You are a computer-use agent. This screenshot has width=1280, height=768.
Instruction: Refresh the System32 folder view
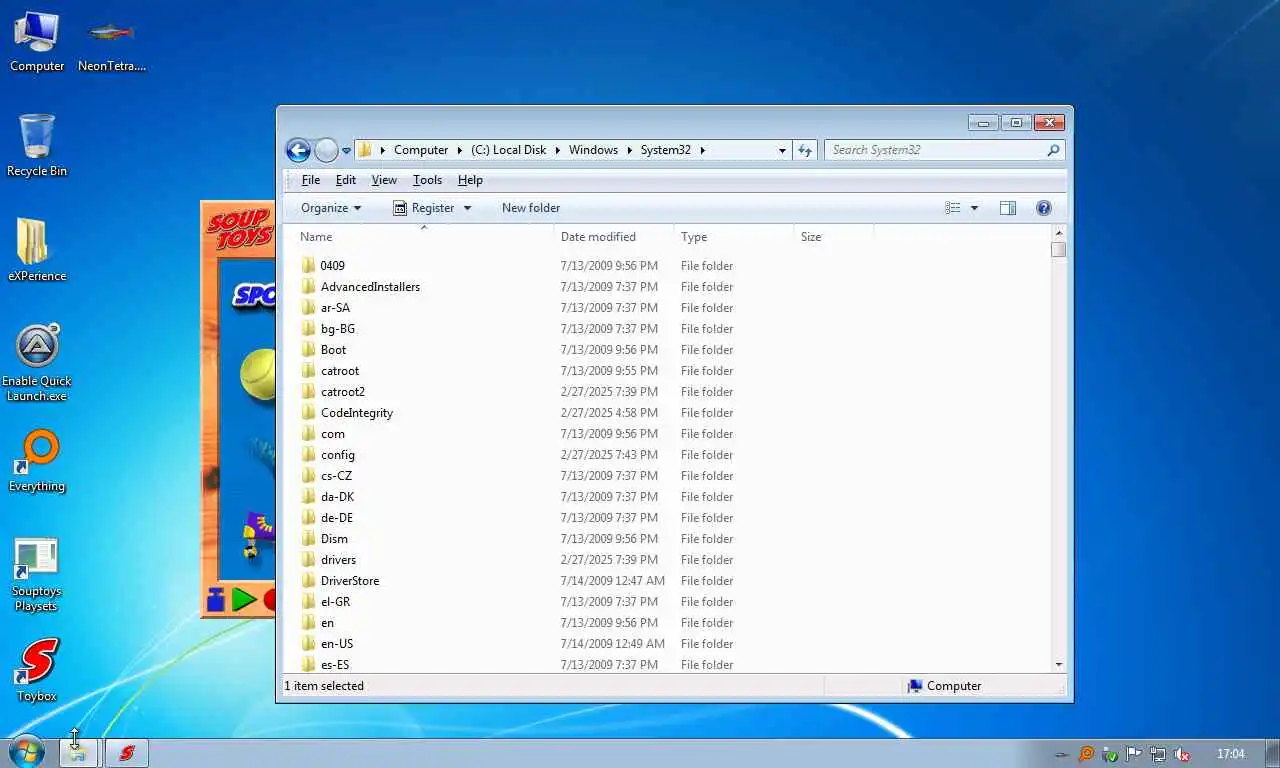pos(805,150)
